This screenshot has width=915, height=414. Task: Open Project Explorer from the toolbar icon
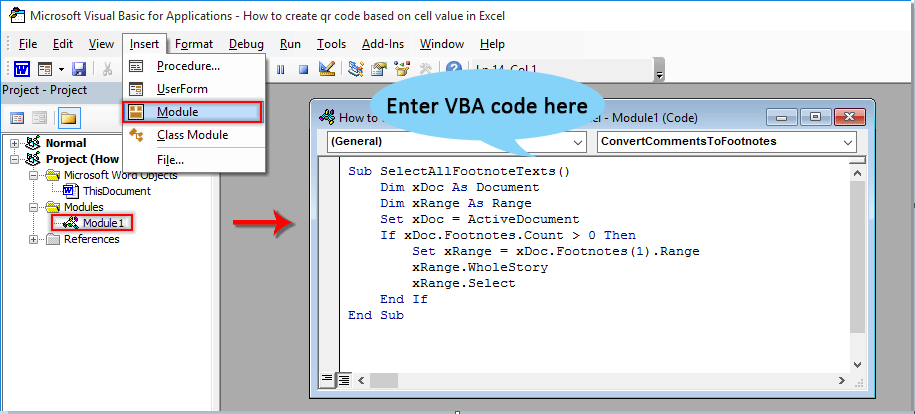356,69
